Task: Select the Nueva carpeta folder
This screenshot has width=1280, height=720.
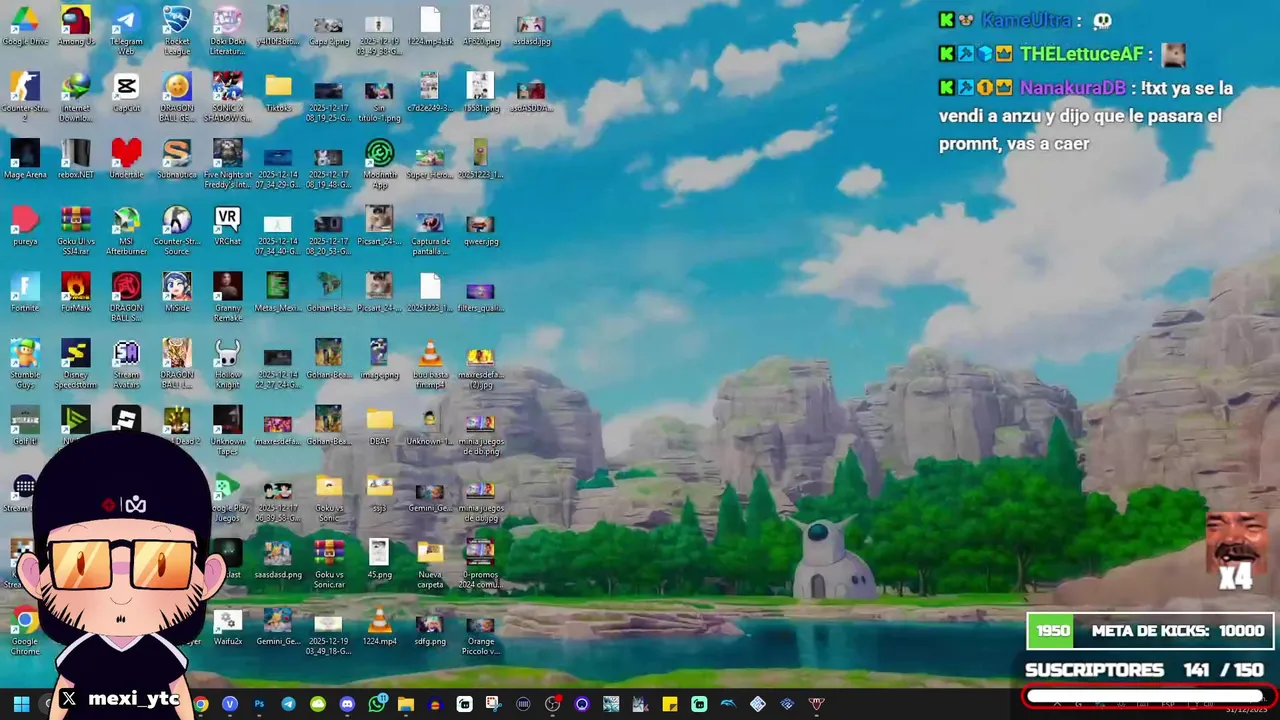Action: click(x=429, y=564)
